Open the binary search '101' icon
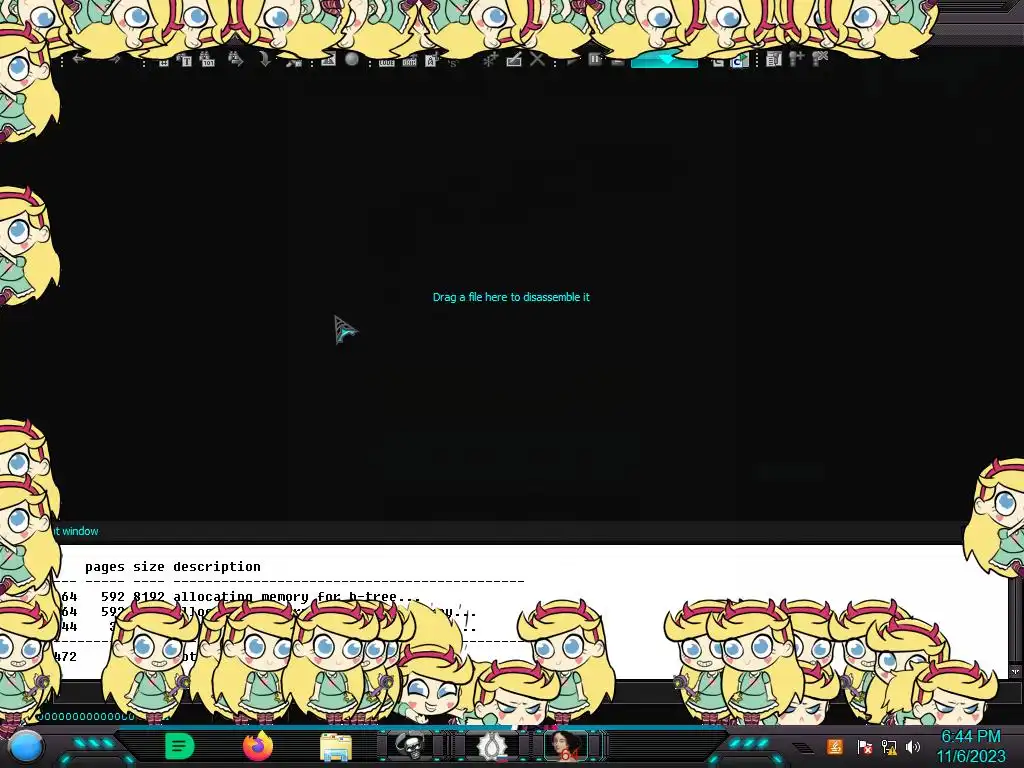Viewport: 1024px width, 768px height. click(207, 60)
